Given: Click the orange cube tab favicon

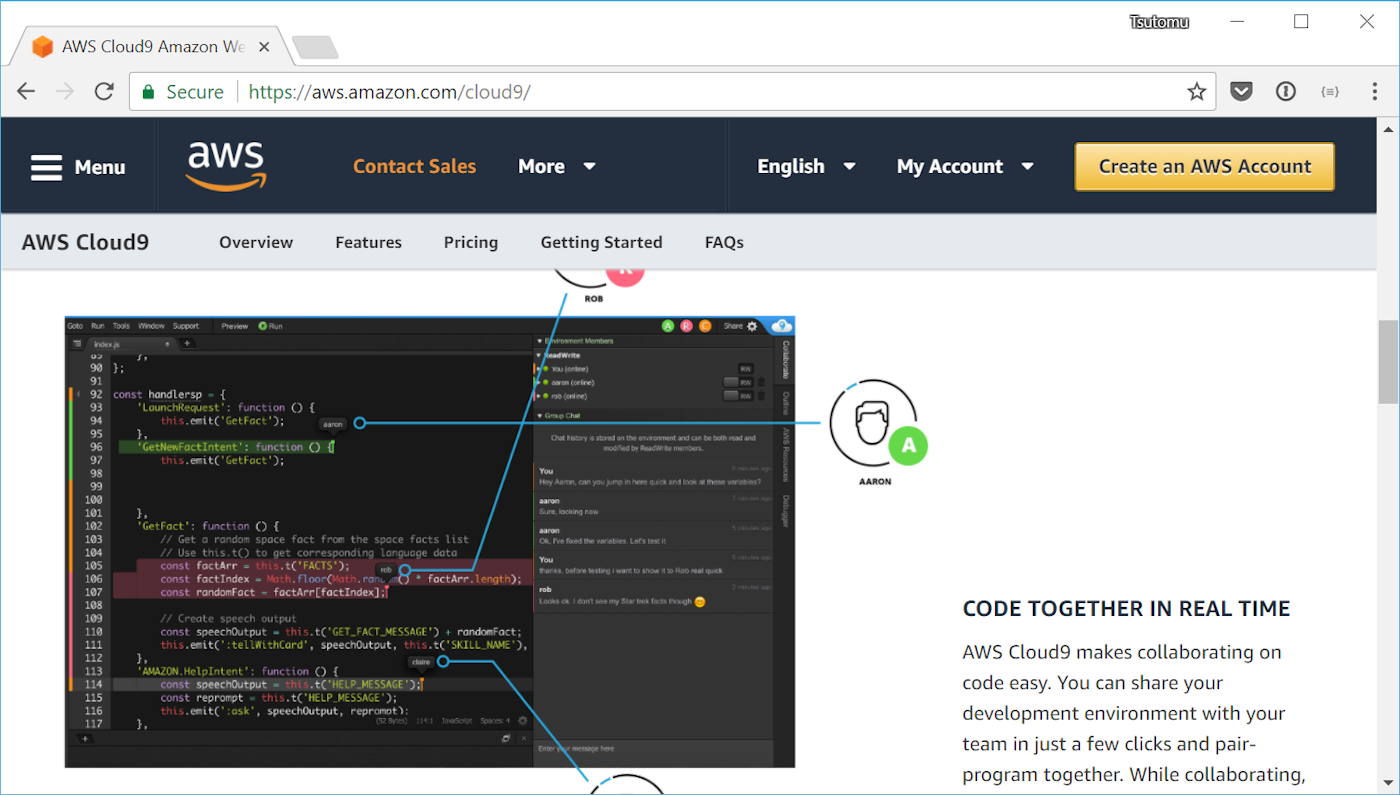Looking at the screenshot, I should [x=42, y=47].
